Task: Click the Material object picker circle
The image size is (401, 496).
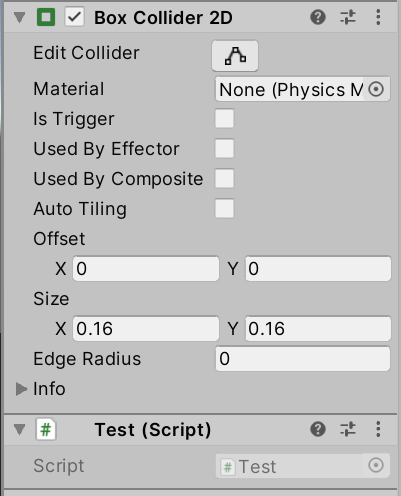Action: (x=376, y=89)
